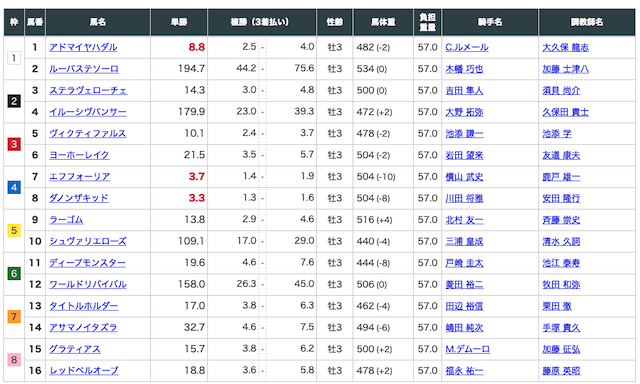Open trainer 池添 学 link
Image resolution: width=640 pixels, height=384 pixels.
557,133
